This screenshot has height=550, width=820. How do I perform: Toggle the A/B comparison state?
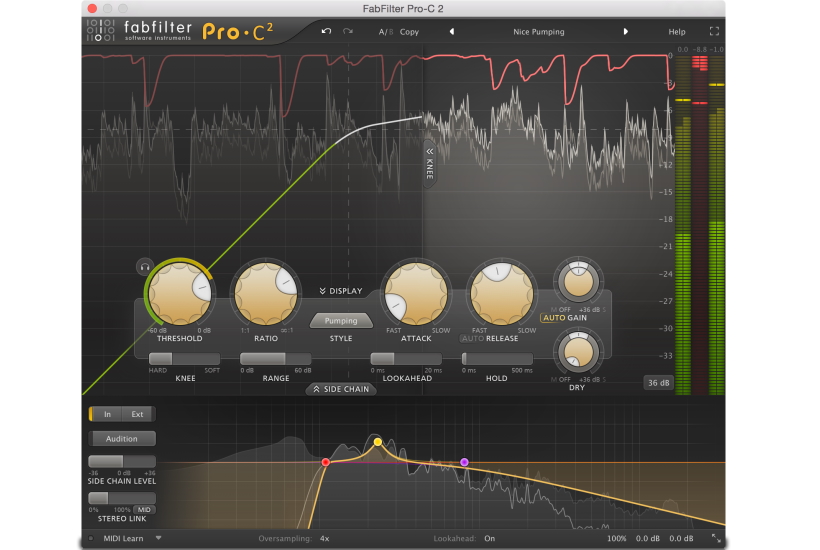click(385, 32)
